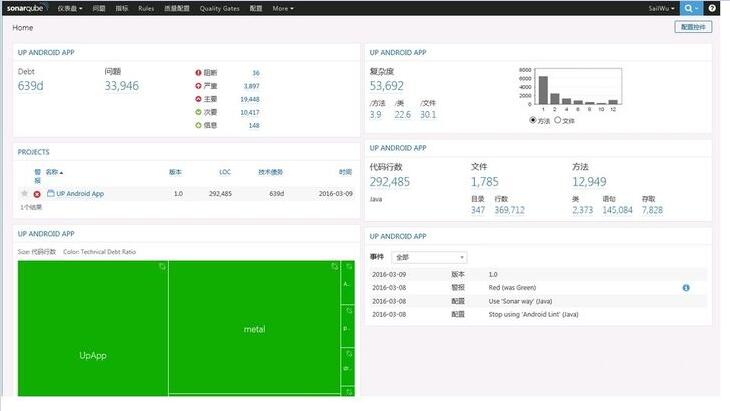
Task: Click the 12,949 methods value
Action: click(x=589, y=182)
